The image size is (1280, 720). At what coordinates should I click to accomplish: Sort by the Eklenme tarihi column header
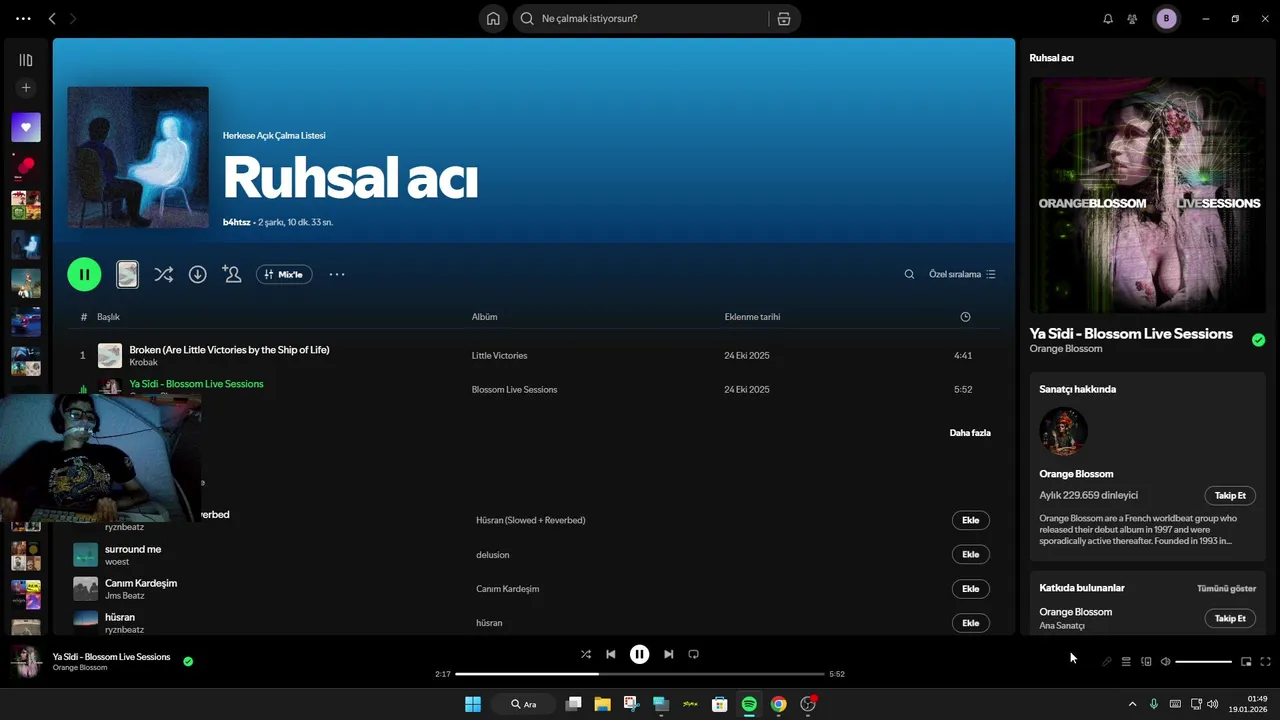click(752, 317)
